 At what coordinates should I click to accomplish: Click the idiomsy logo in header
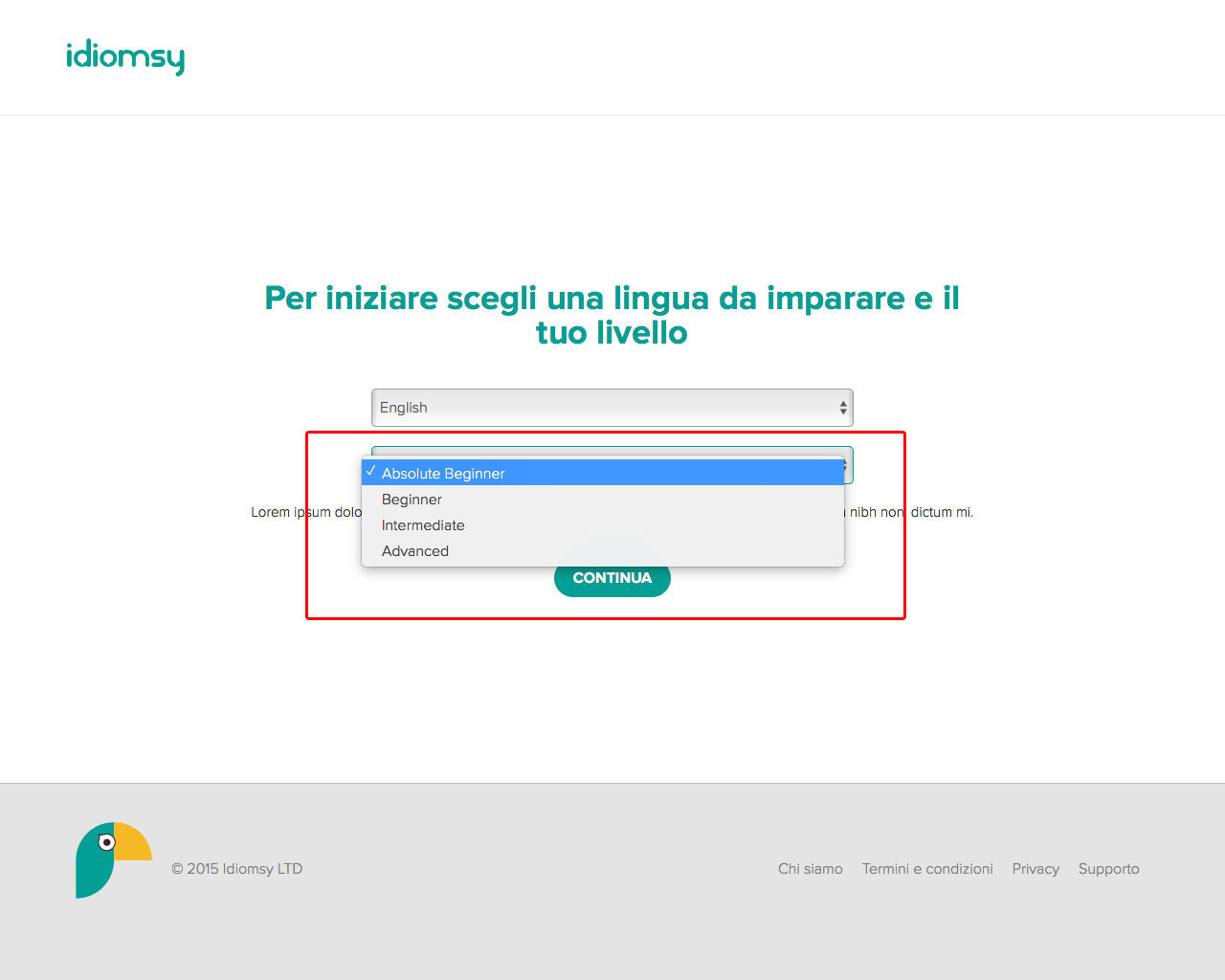[x=125, y=57]
